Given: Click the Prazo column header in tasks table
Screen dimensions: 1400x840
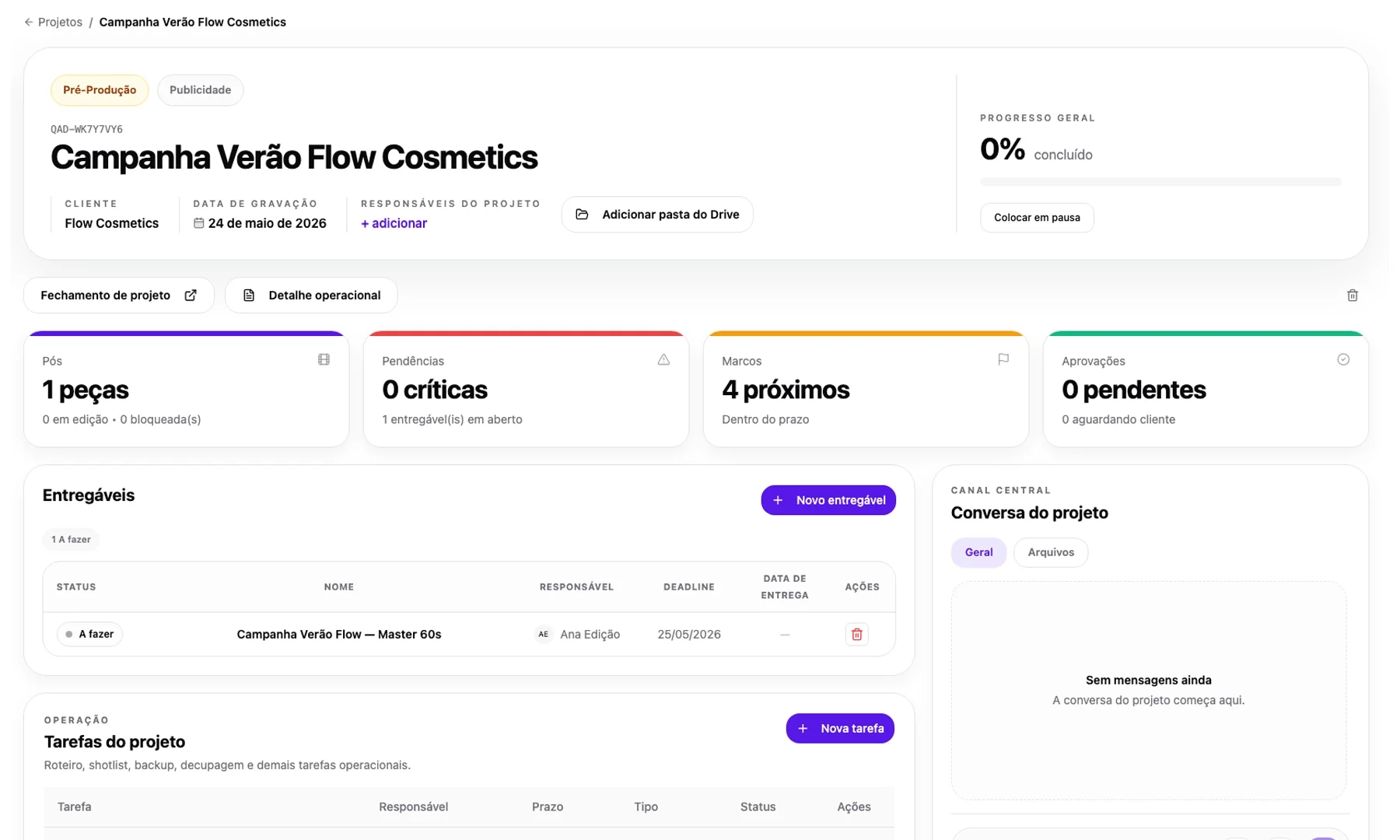Looking at the screenshot, I should point(548,807).
